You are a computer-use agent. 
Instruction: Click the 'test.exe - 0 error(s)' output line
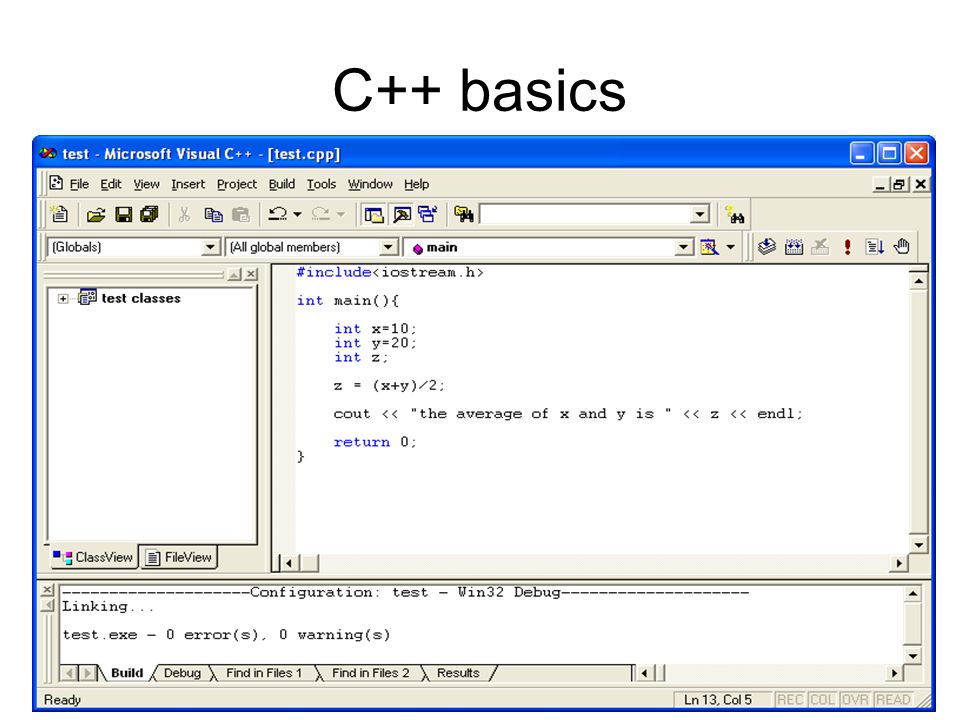coord(226,635)
